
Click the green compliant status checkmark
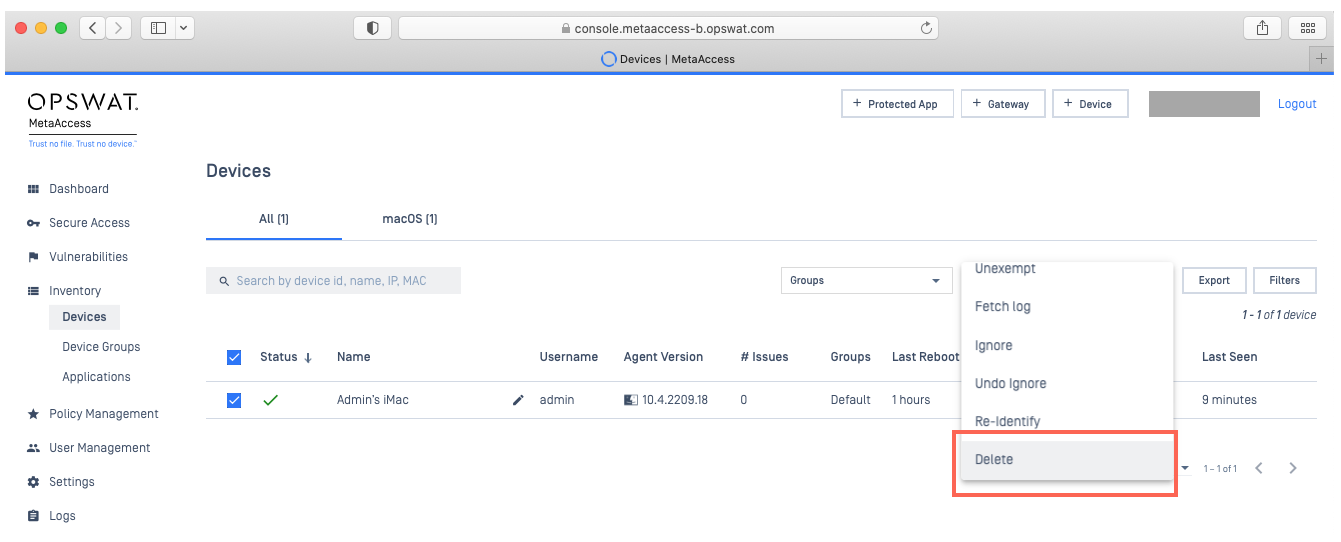pyautogui.click(x=270, y=400)
